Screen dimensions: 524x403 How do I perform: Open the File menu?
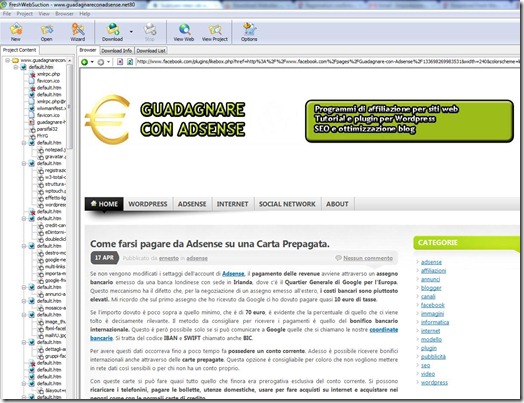point(7,14)
